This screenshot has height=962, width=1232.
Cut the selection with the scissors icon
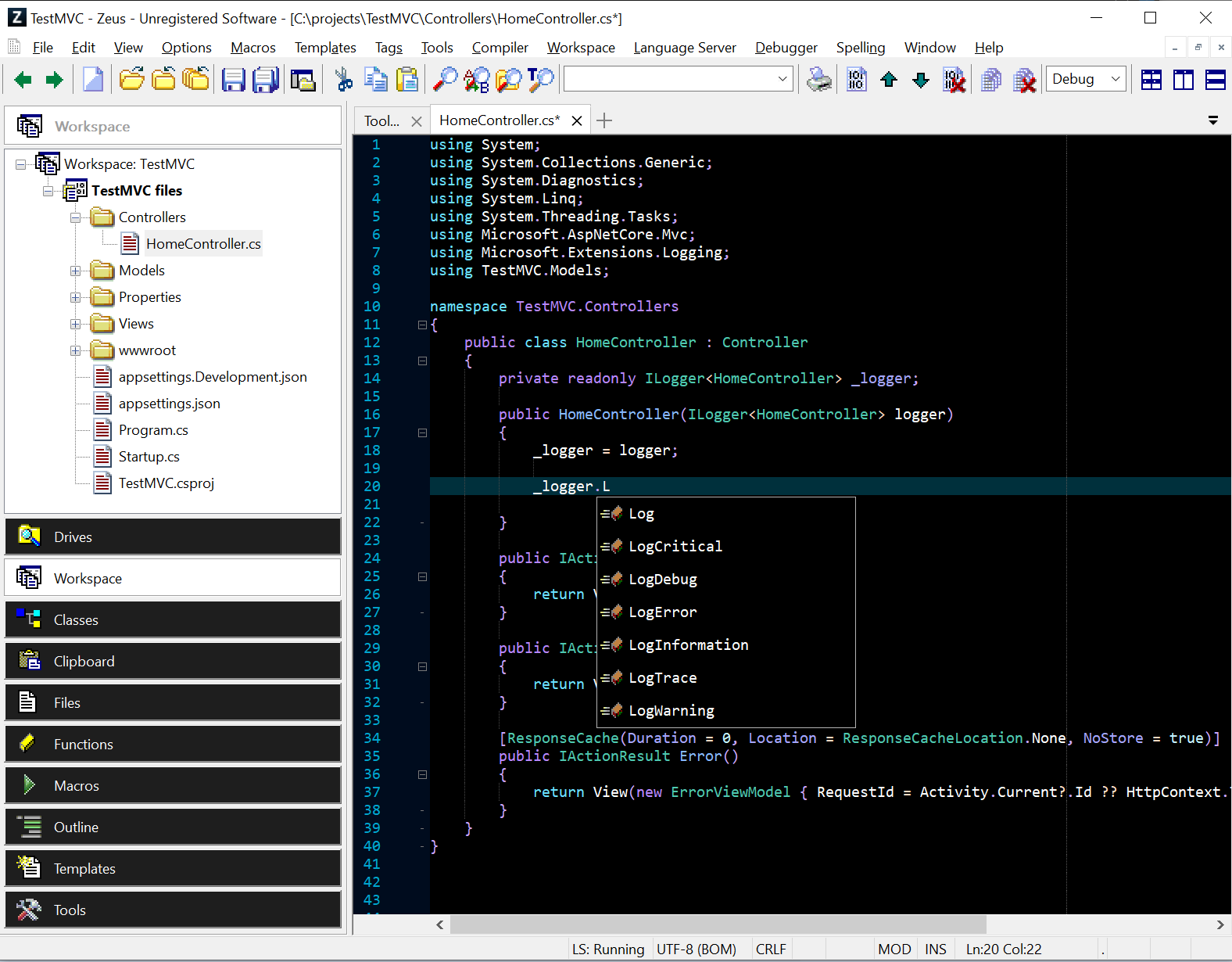(343, 80)
